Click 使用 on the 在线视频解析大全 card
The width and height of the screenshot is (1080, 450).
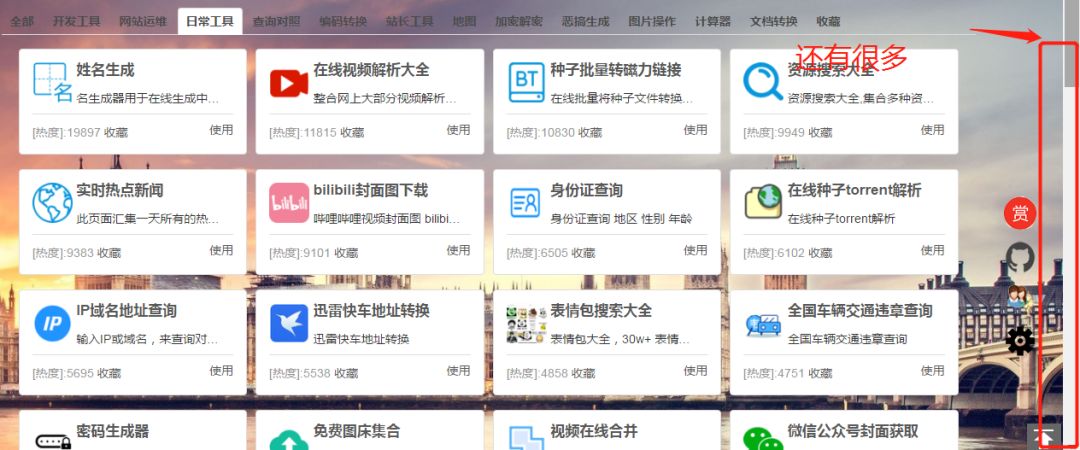(458, 130)
